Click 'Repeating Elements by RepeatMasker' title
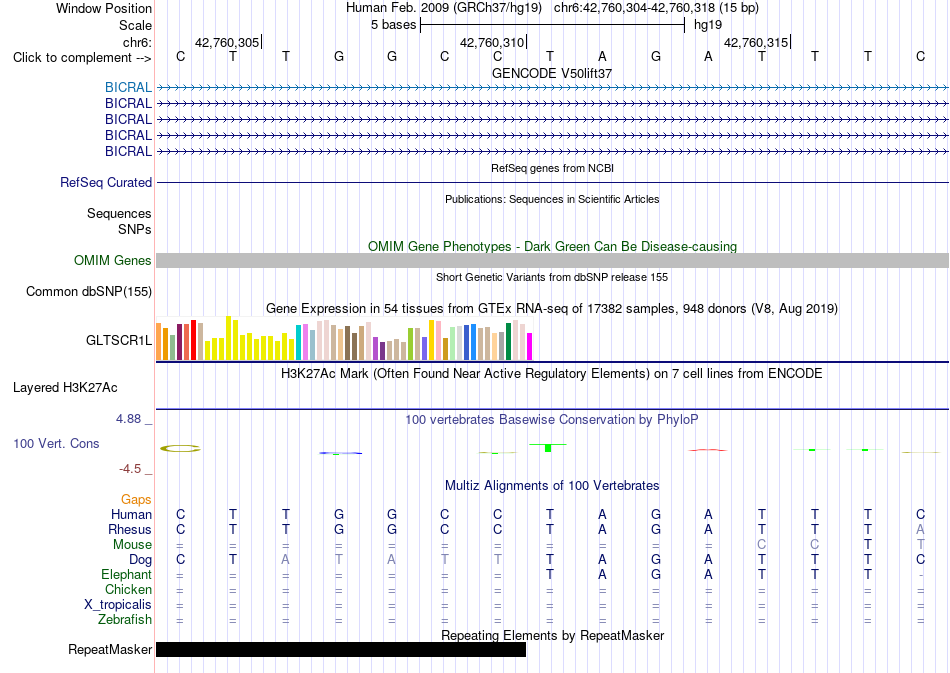This screenshot has height=673, width=950. tap(553, 635)
